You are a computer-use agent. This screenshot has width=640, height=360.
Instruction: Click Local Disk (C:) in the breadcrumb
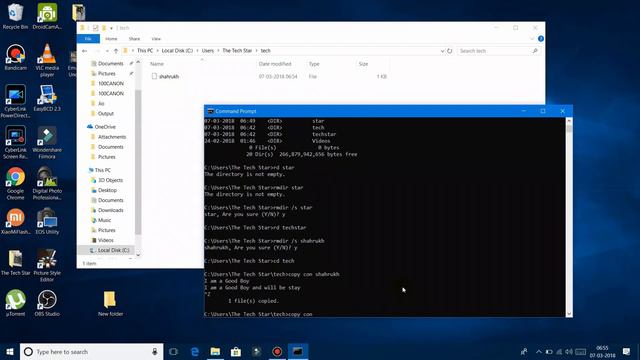[177, 51]
